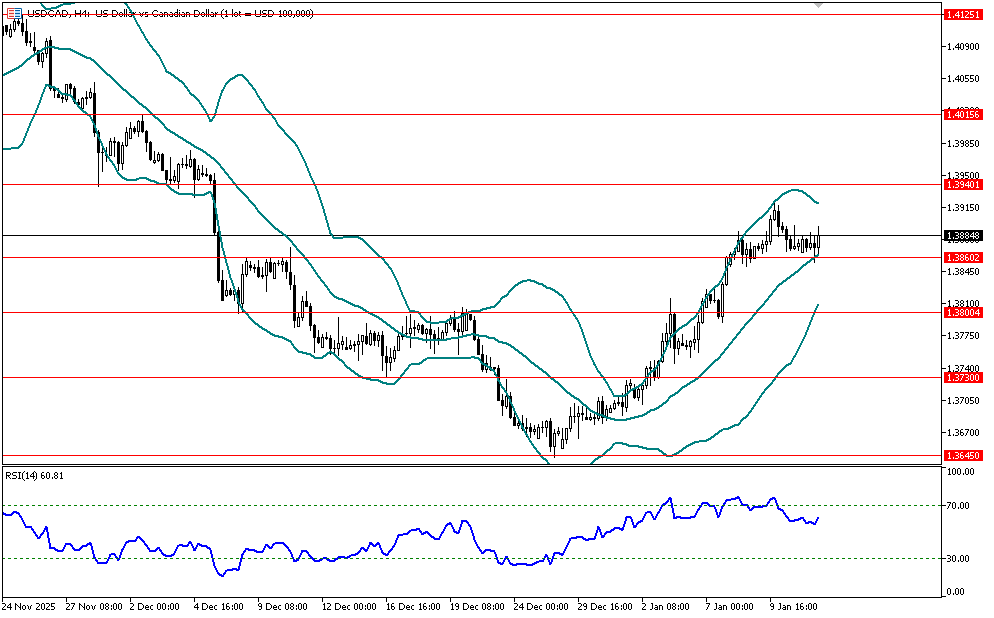Click the gray chart shift triangle marker

click(x=819, y=5)
